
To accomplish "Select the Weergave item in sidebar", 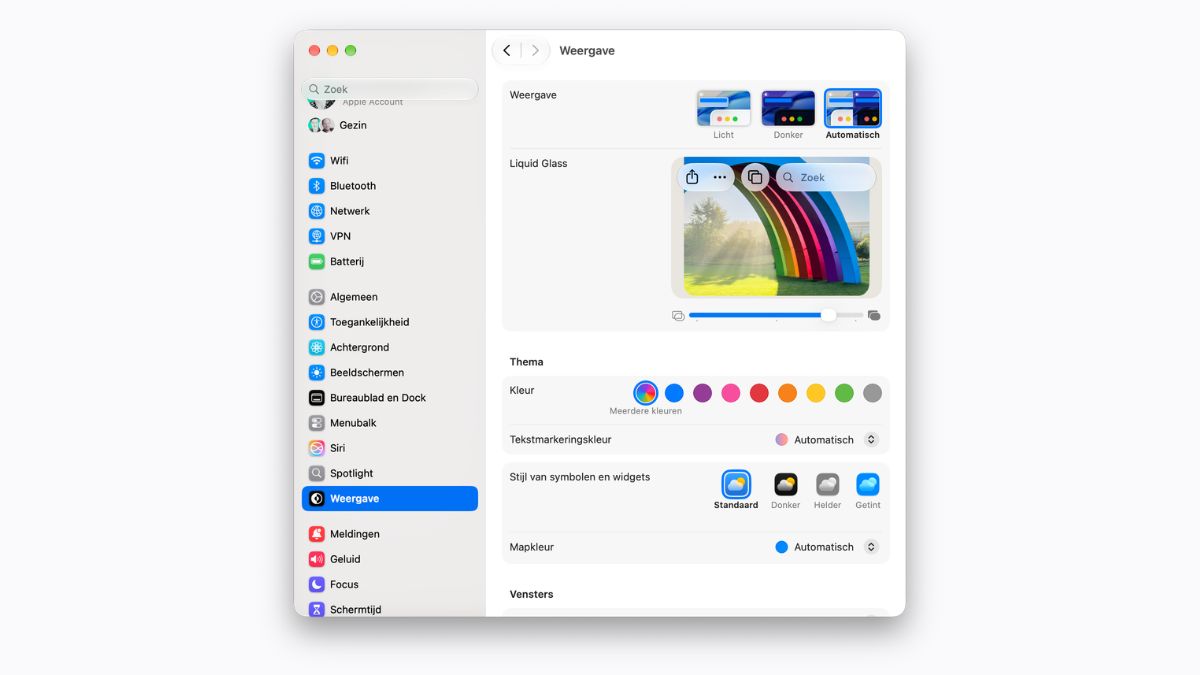I will click(390, 498).
